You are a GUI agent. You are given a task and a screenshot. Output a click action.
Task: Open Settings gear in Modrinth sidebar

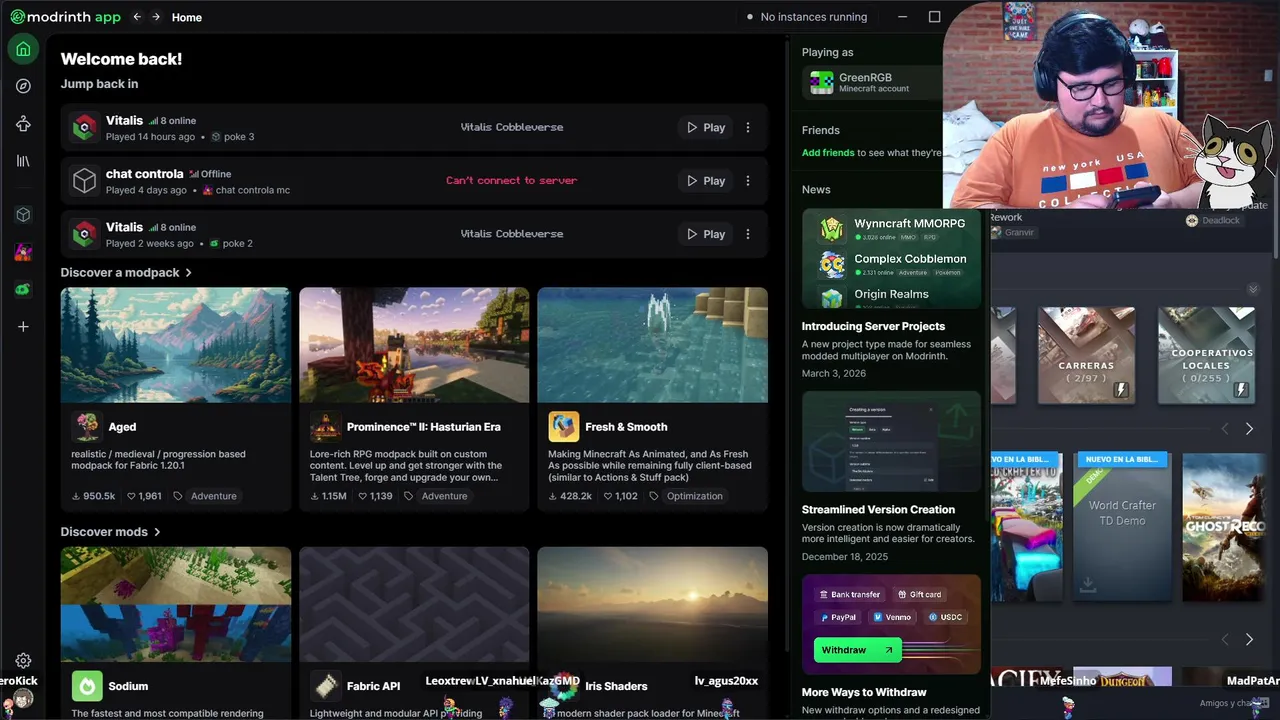click(23, 660)
